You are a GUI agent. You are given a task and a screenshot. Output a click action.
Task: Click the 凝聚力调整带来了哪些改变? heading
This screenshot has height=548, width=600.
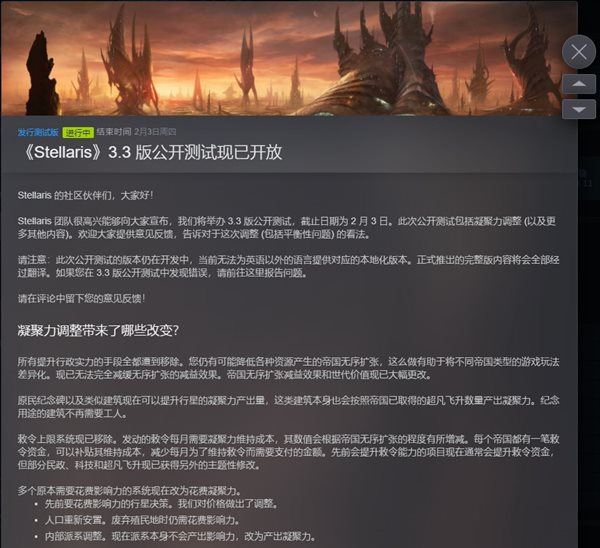click(98, 330)
